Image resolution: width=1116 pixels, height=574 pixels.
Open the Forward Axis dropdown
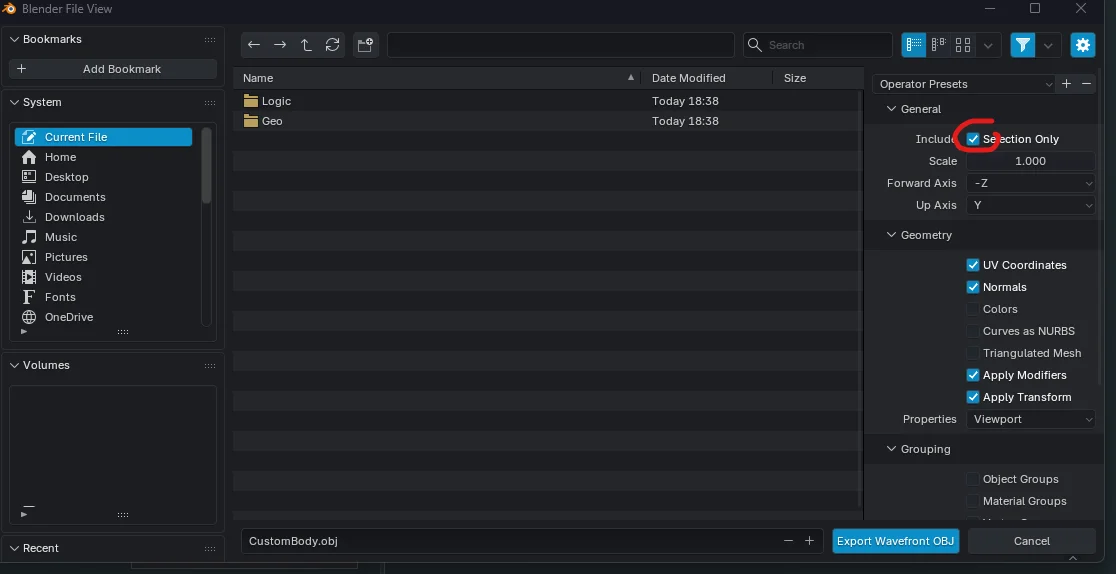pos(1031,183)
